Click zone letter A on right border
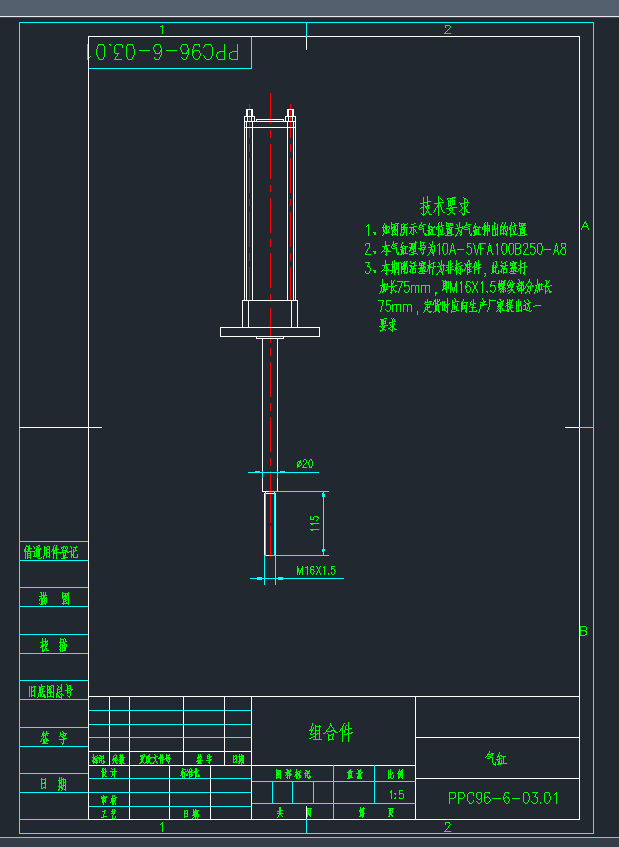619x847 pixels. (x=585, y=226)
